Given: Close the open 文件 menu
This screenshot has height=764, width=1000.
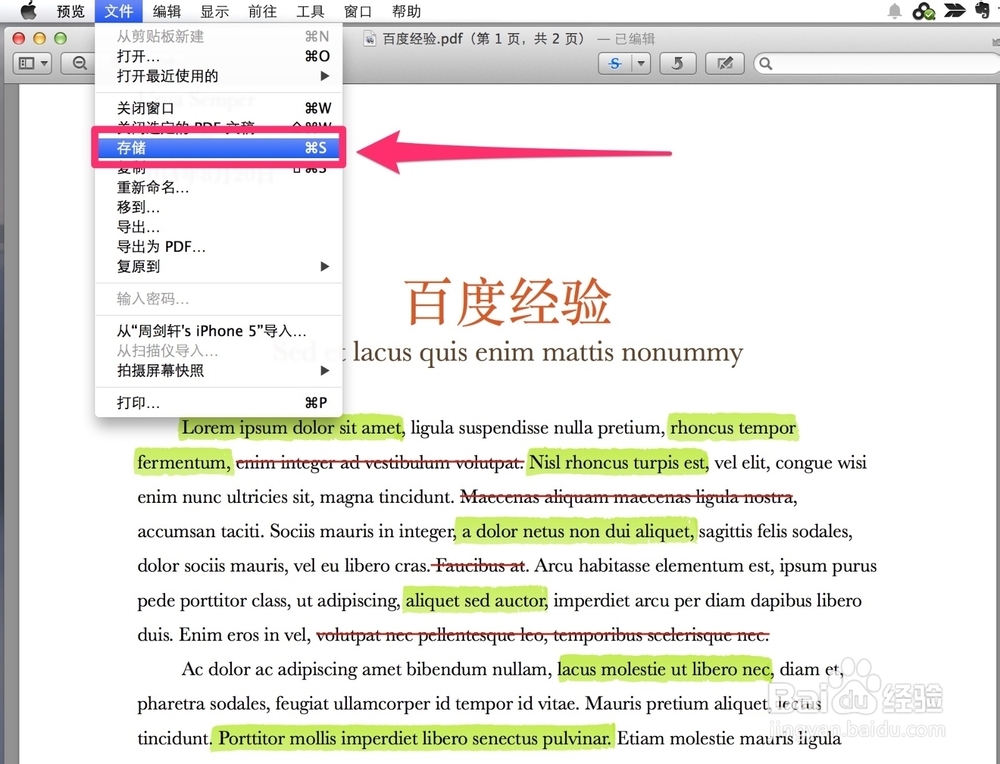Looking at the screenshot, I should pyautogui.click(x=119, y=11).
